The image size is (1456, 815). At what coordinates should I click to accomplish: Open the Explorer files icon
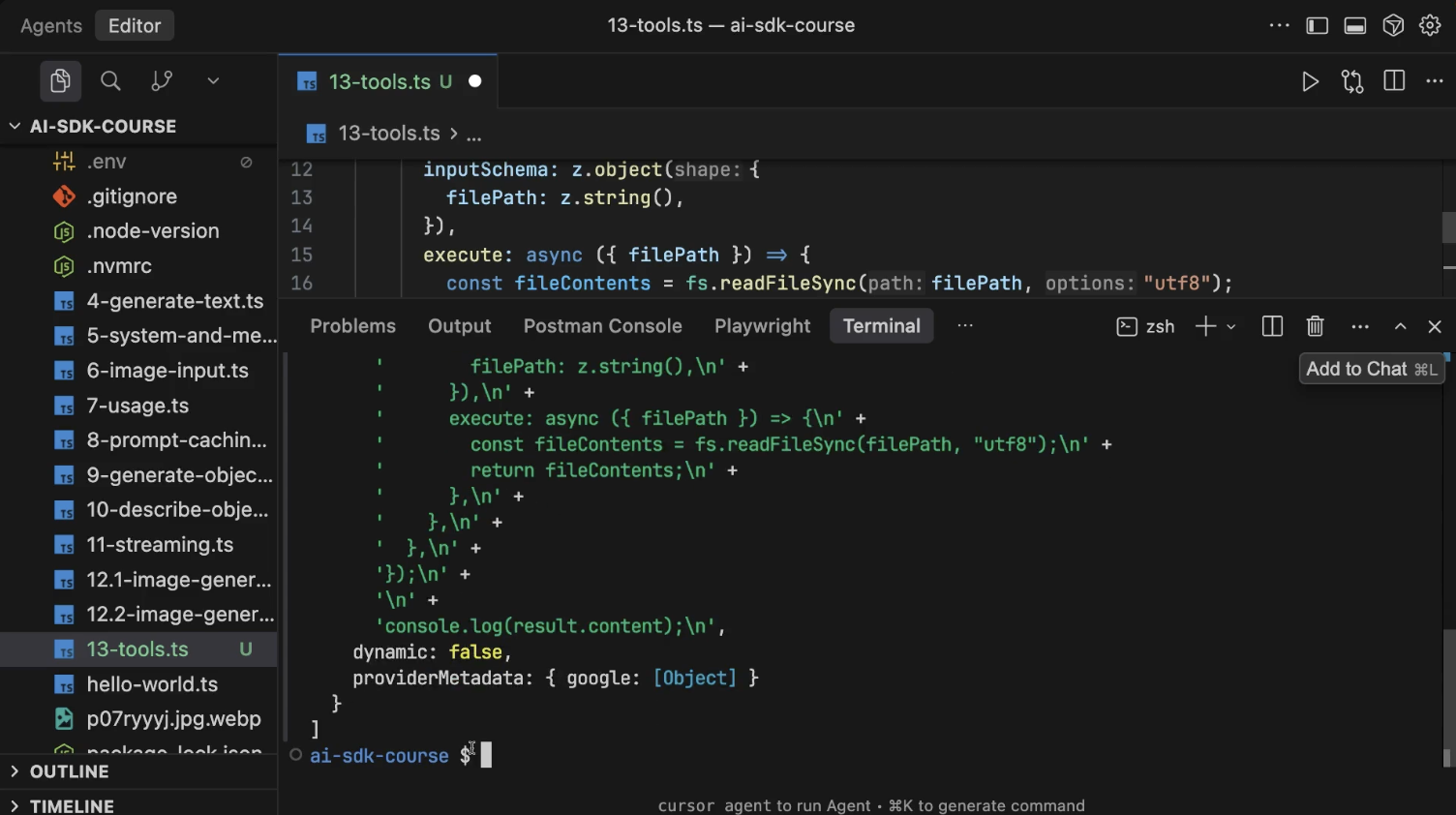(x=60, y=81)
